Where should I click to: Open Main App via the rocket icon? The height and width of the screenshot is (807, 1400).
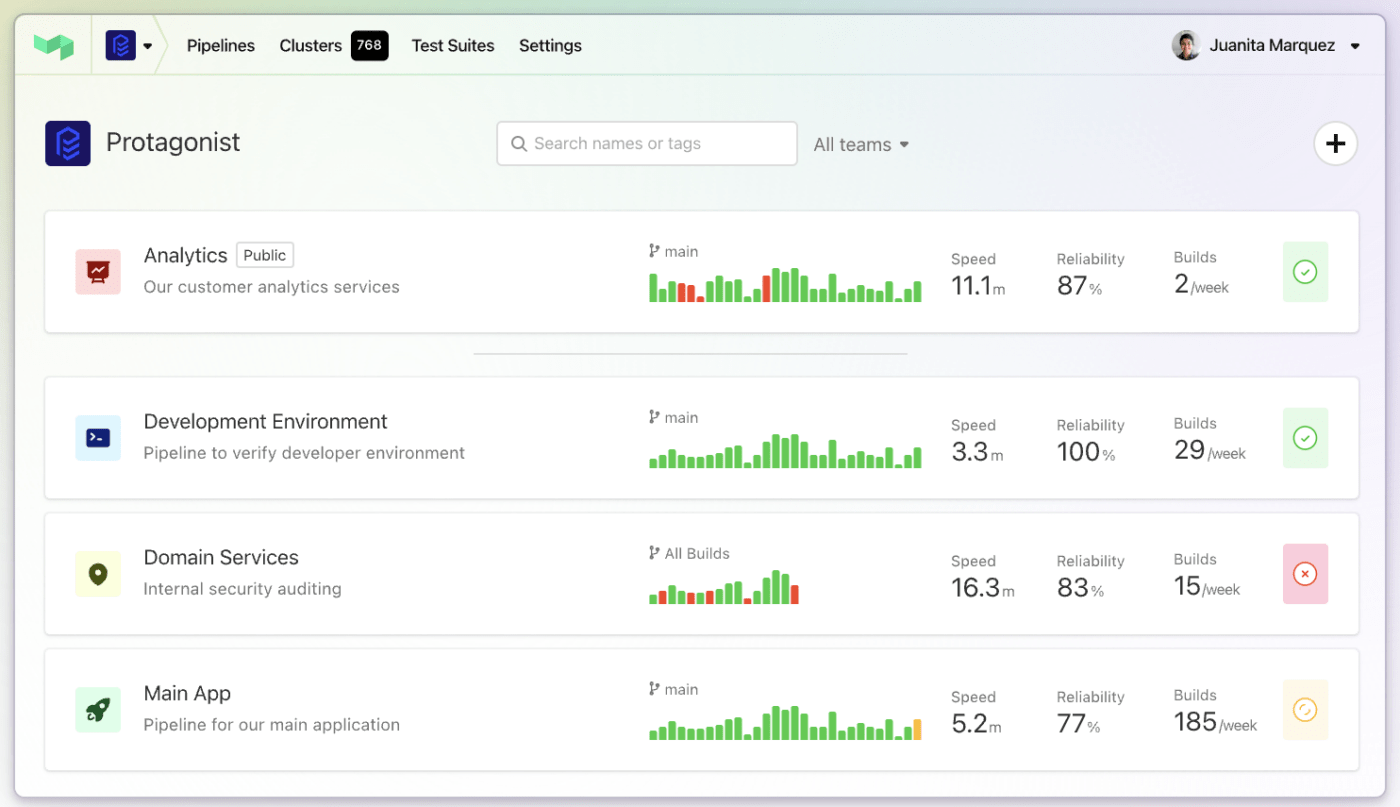pyautogui.click(x=97, y=709)
